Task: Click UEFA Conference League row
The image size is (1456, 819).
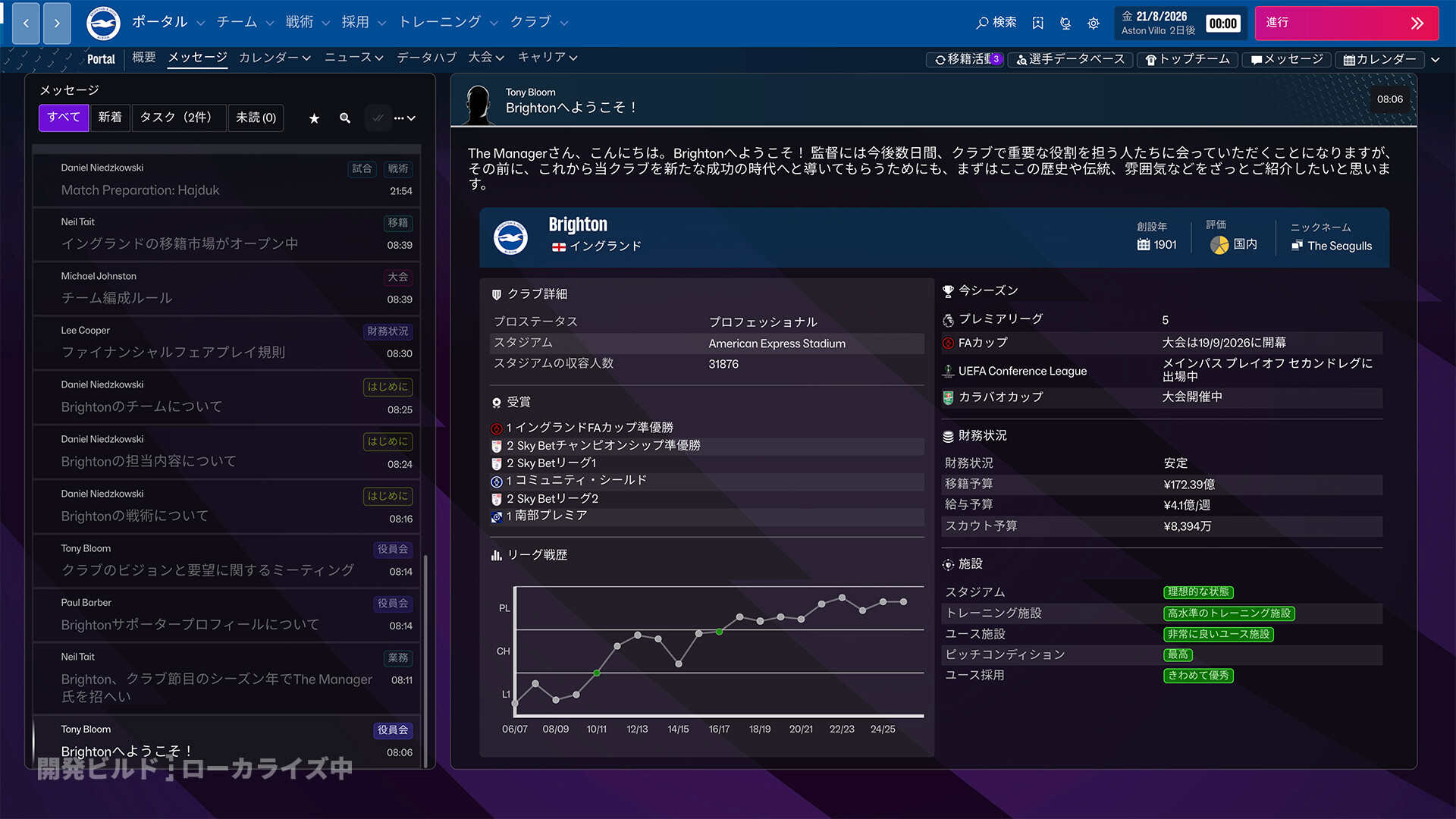Action: click(1162, 370)
